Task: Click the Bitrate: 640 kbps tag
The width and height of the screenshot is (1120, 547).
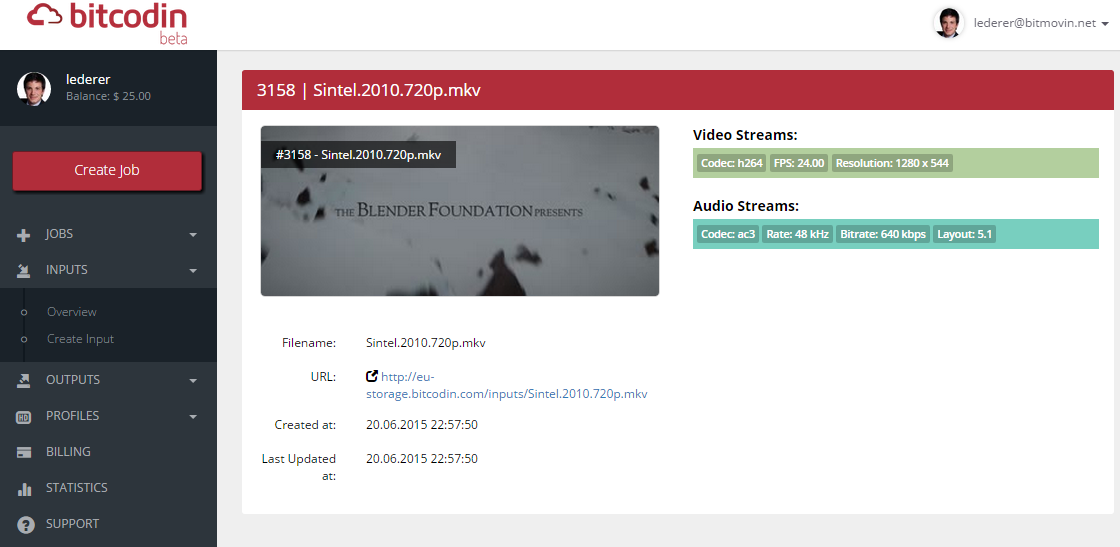Action: 883,234
